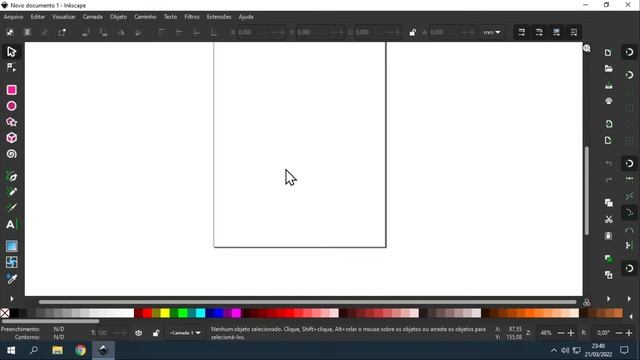The width and height of the screenshot is (640, 360).
Task: Open the Objeto menu
Action: pos(118,17)
